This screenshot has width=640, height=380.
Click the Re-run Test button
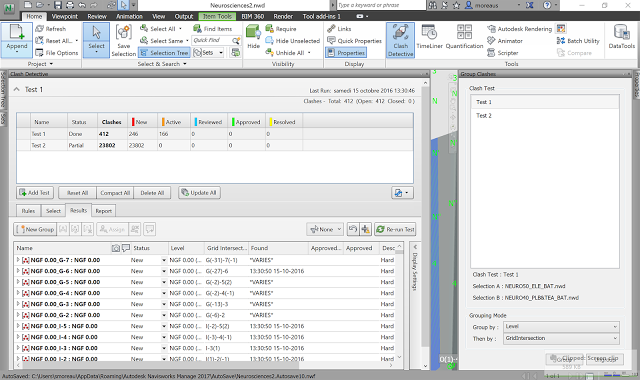point(395,229)
